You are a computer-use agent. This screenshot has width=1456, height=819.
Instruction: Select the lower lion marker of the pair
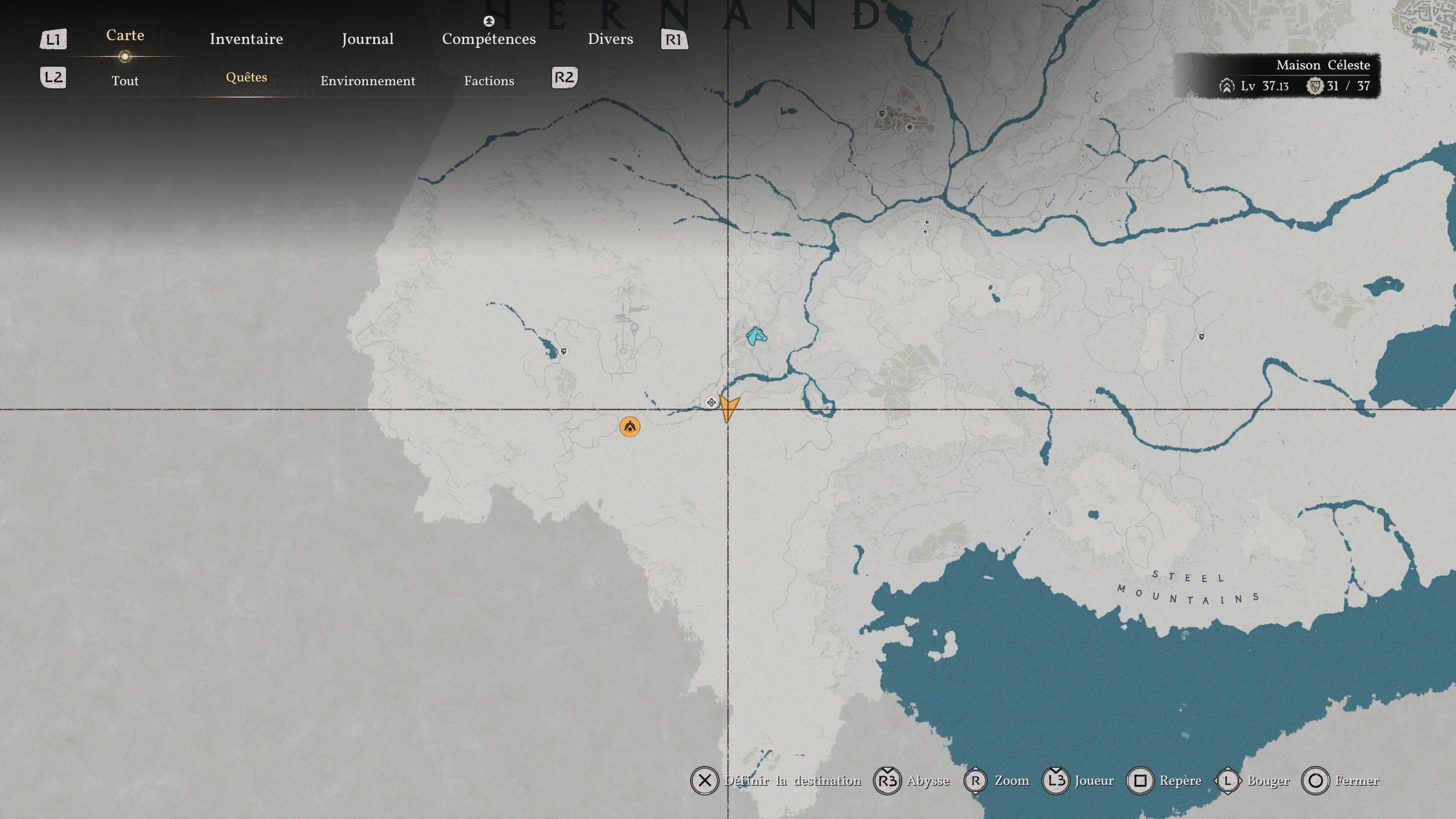[x=925, y=231]
